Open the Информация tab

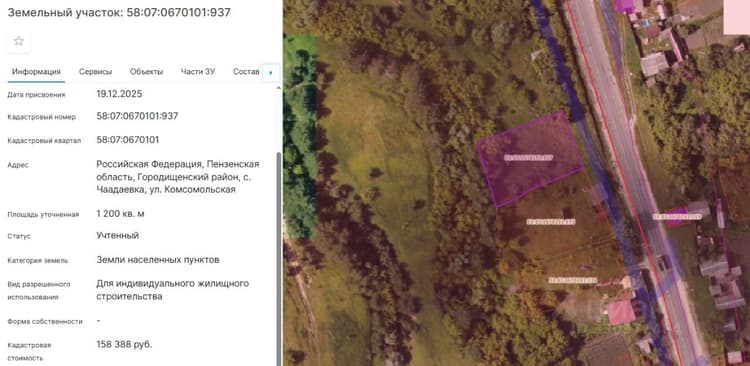(36, 72)
